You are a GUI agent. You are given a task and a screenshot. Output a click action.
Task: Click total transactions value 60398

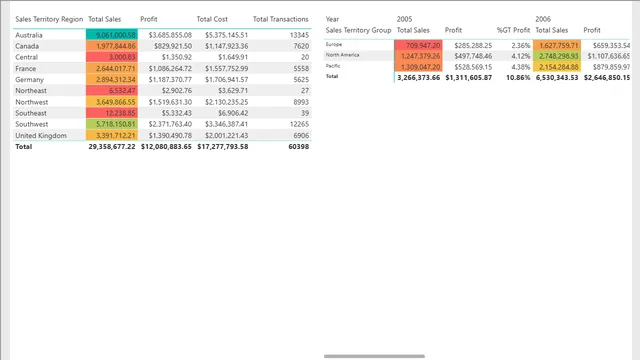299,147
